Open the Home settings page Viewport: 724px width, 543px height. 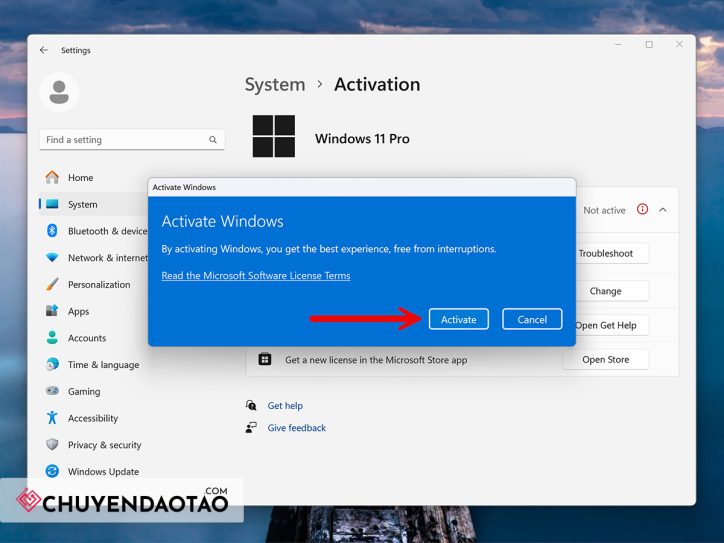80,178
